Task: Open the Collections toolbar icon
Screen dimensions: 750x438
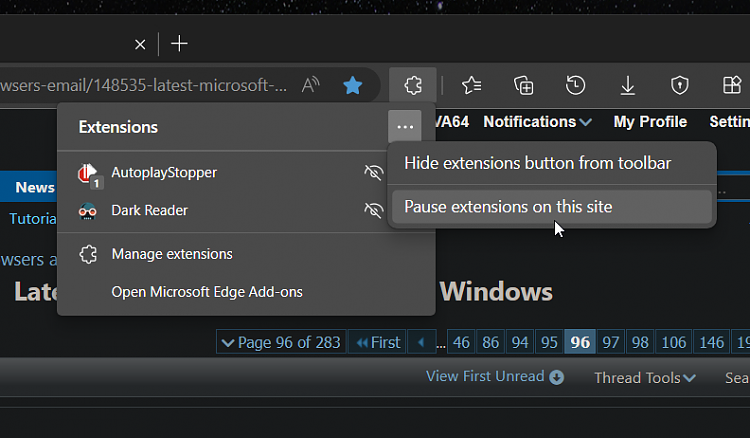Action: [x=523, y=86]
